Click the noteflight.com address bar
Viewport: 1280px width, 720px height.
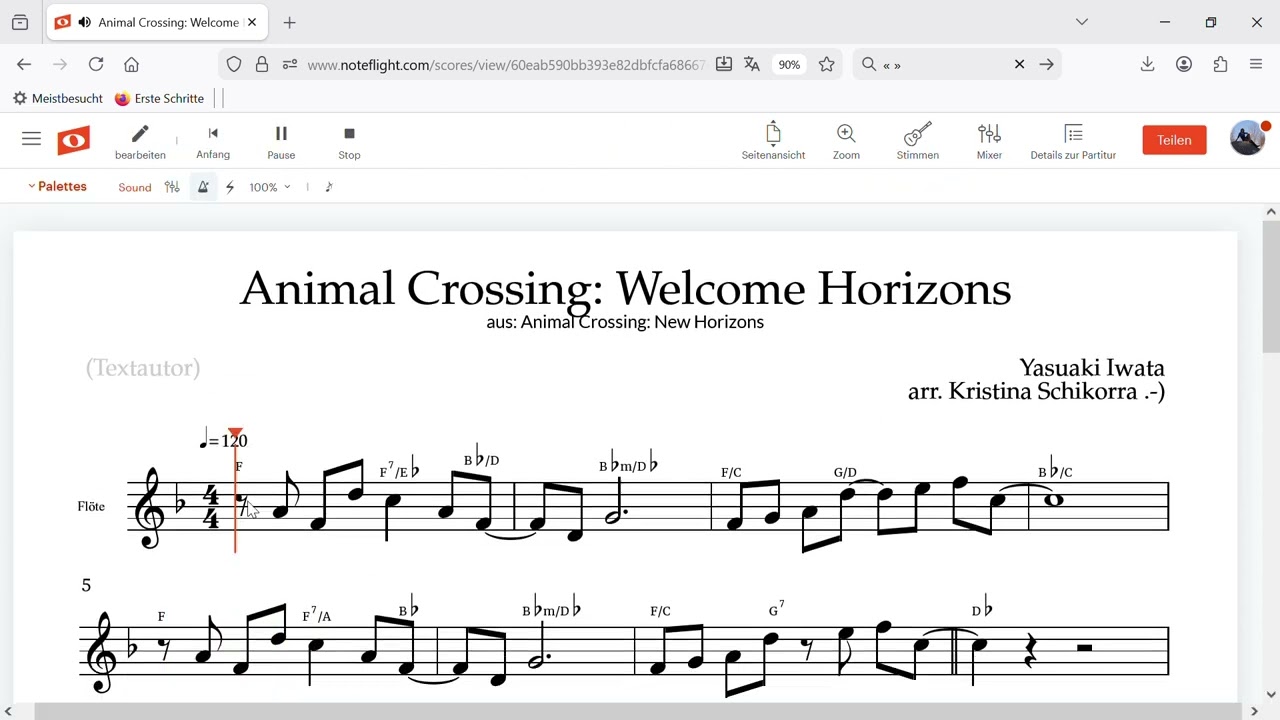pyautogui.click(x=506, y=65)
